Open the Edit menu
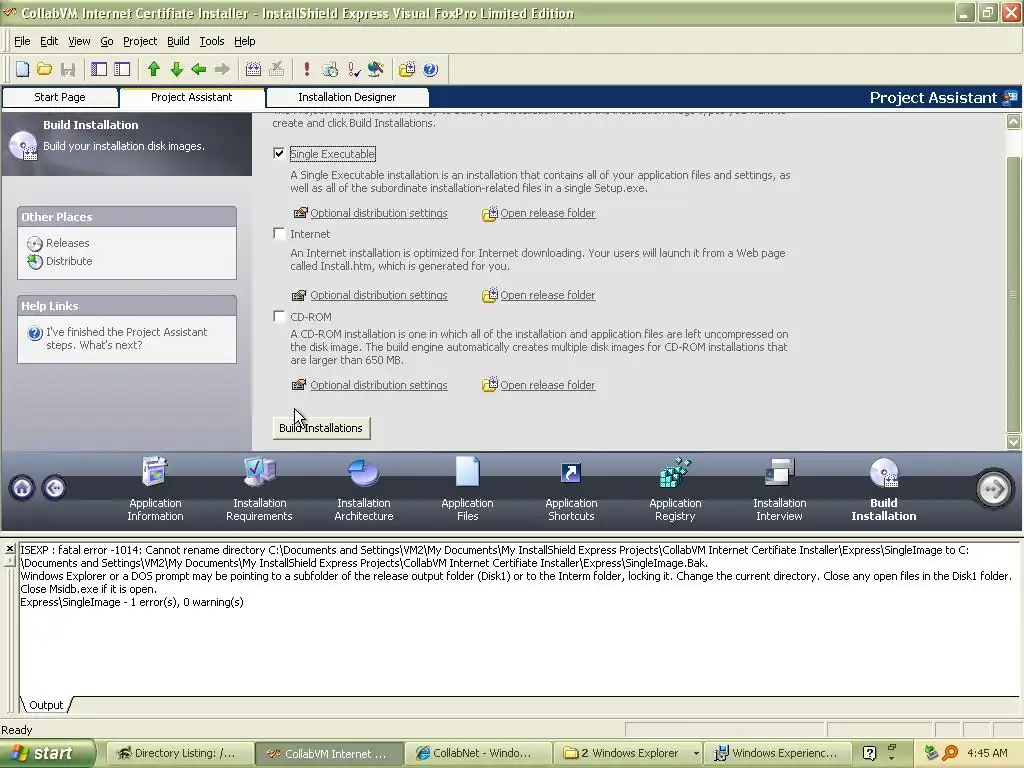 49,41
